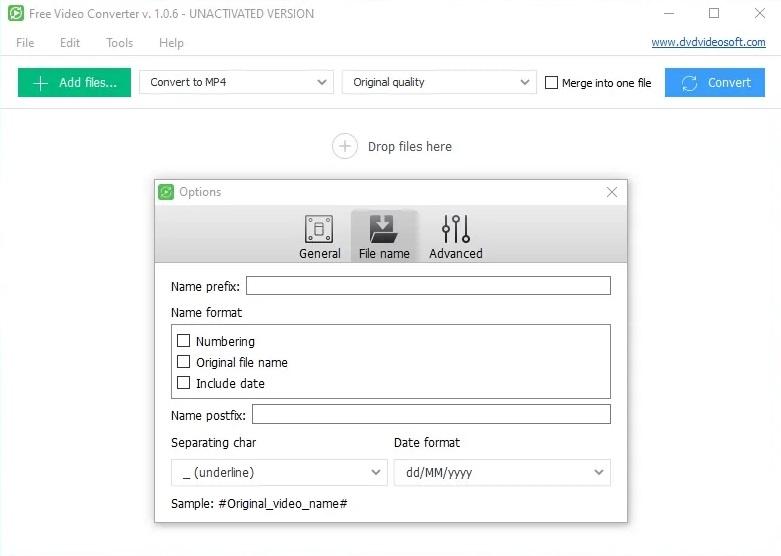Open the File menu
781x556 pixels.
25,43
